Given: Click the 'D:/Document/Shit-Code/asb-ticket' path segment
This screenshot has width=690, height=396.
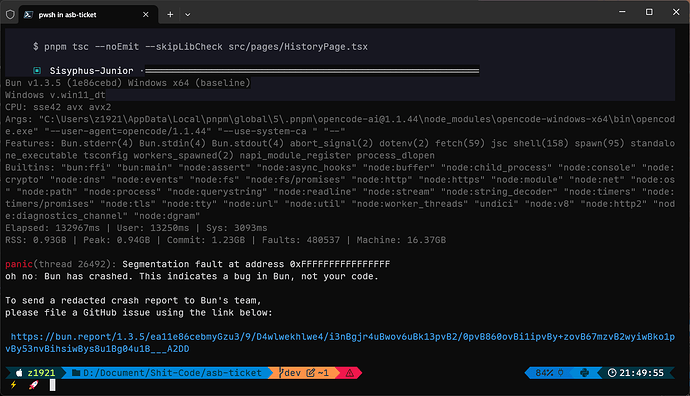Looking at the screenshot, I should click(172, 373).
